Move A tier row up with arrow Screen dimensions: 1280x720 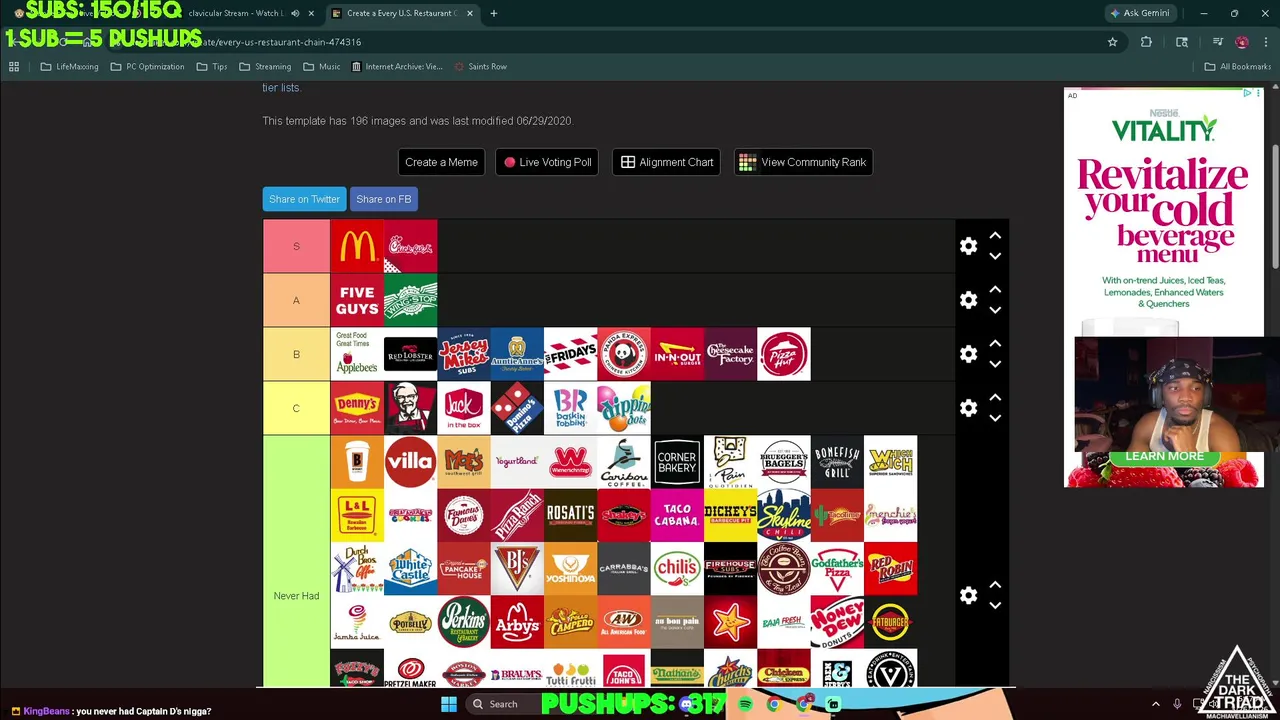tap(995, 290)
